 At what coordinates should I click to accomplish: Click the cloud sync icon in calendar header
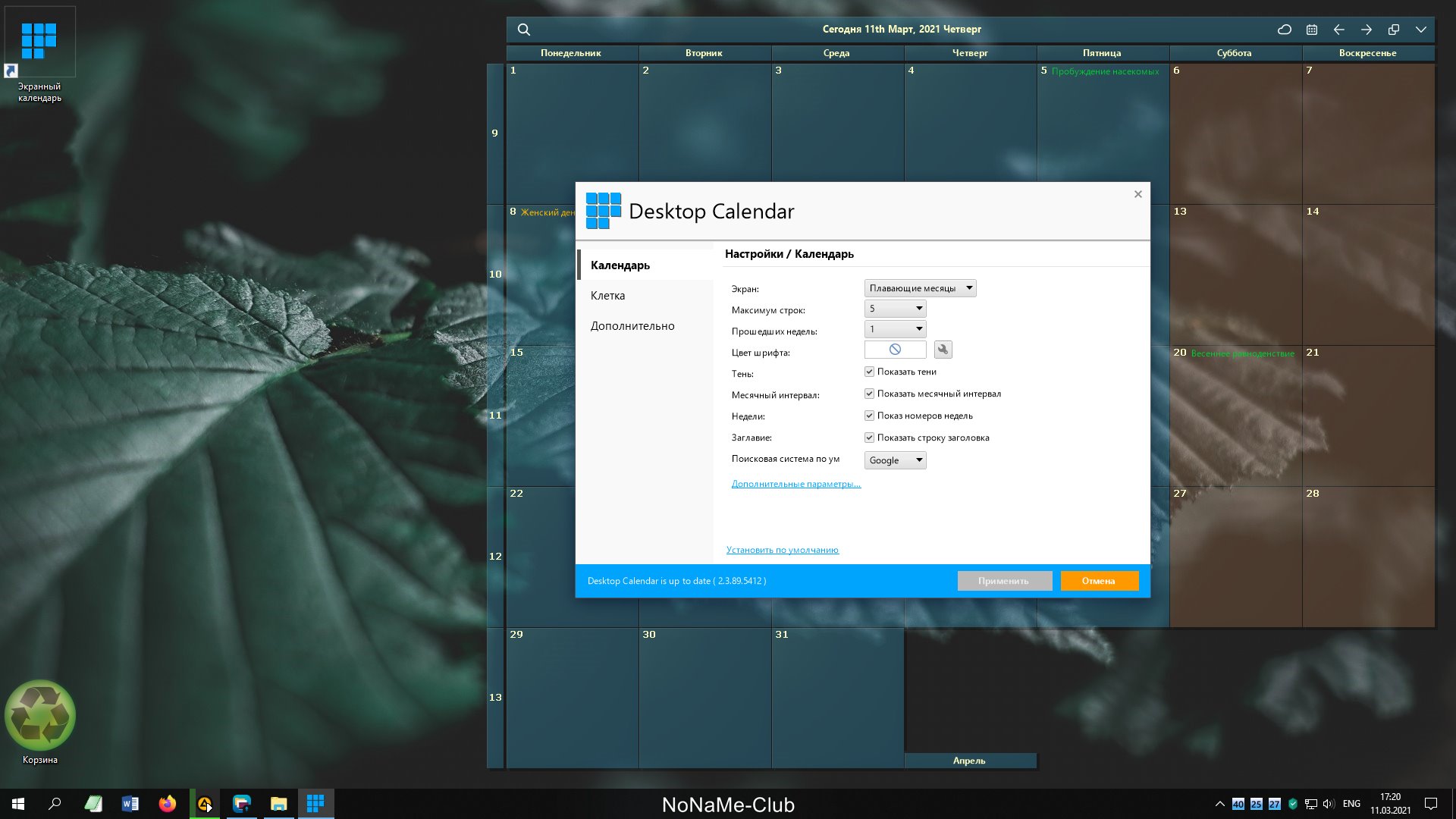(x=1284, y=30)
